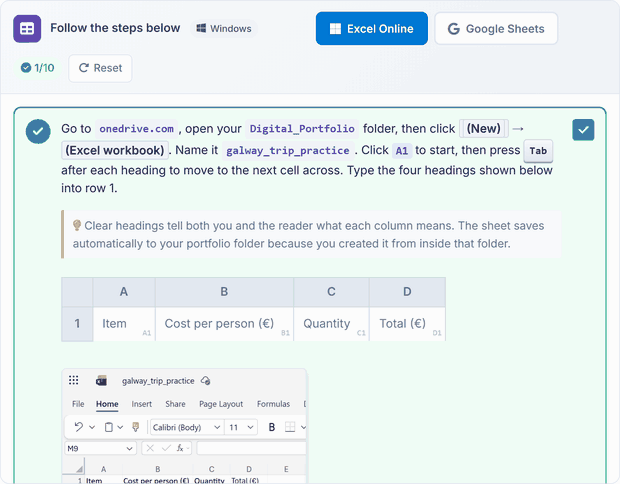Screen dimensions: 620x484
Task: Click the galway_trip_practice title in Excel
Action: [158, 381]
